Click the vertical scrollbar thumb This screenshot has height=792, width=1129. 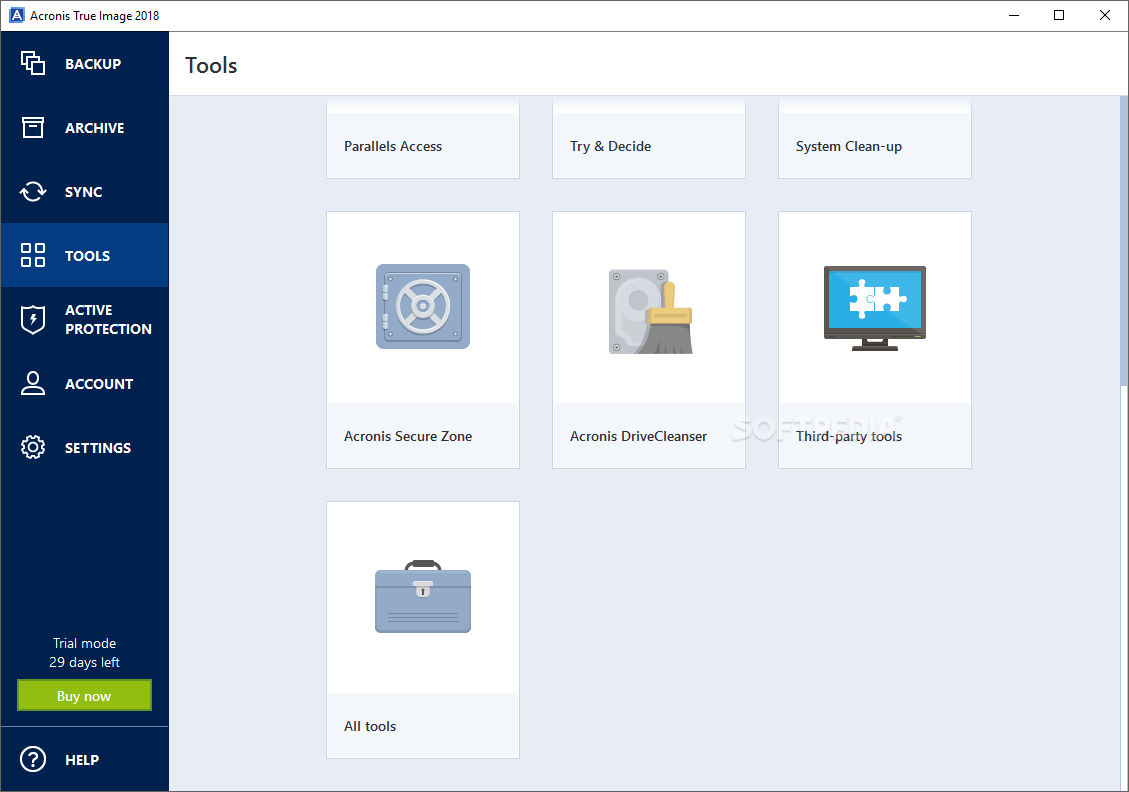[x=1124, y=242]
